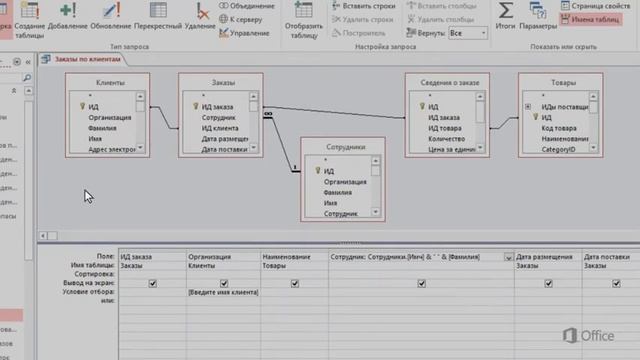Click Вставить столбцы
The image size is (640, 360).
point(442,6)
